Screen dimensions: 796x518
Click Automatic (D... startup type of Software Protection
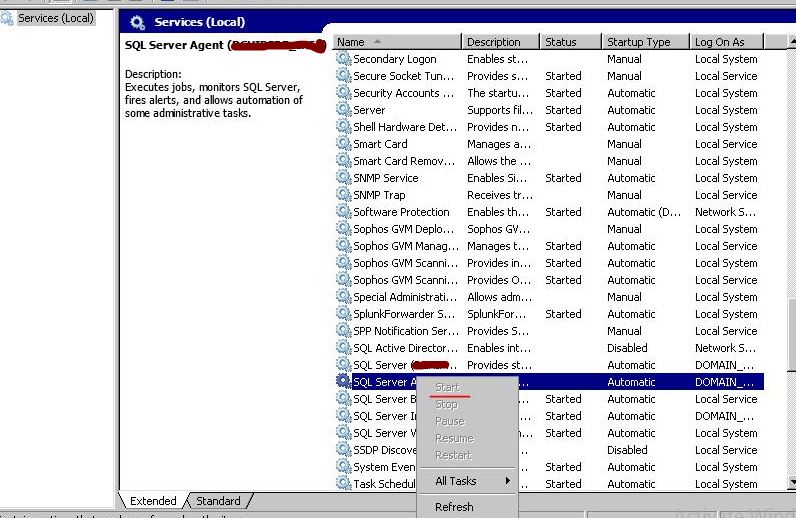tap(644, 212)
